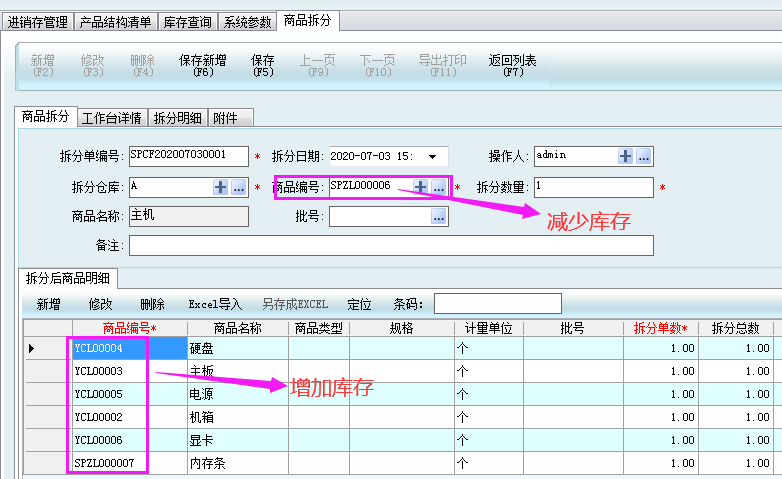The image size is (782, 479).
Task: Click 保存新增 (F6) in the toolbar
Action: 203,65
